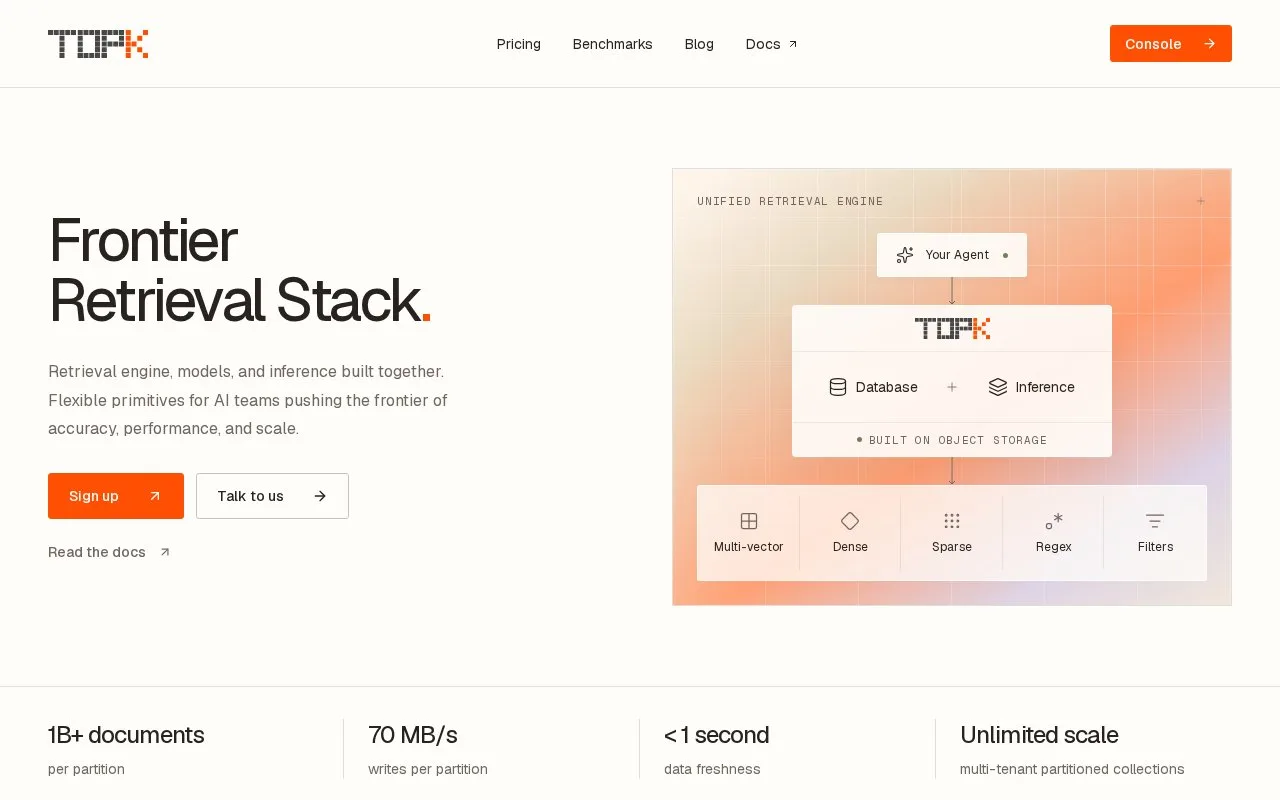
Task: Click the "< 1 second" stat
Action: tap(717, 735)
